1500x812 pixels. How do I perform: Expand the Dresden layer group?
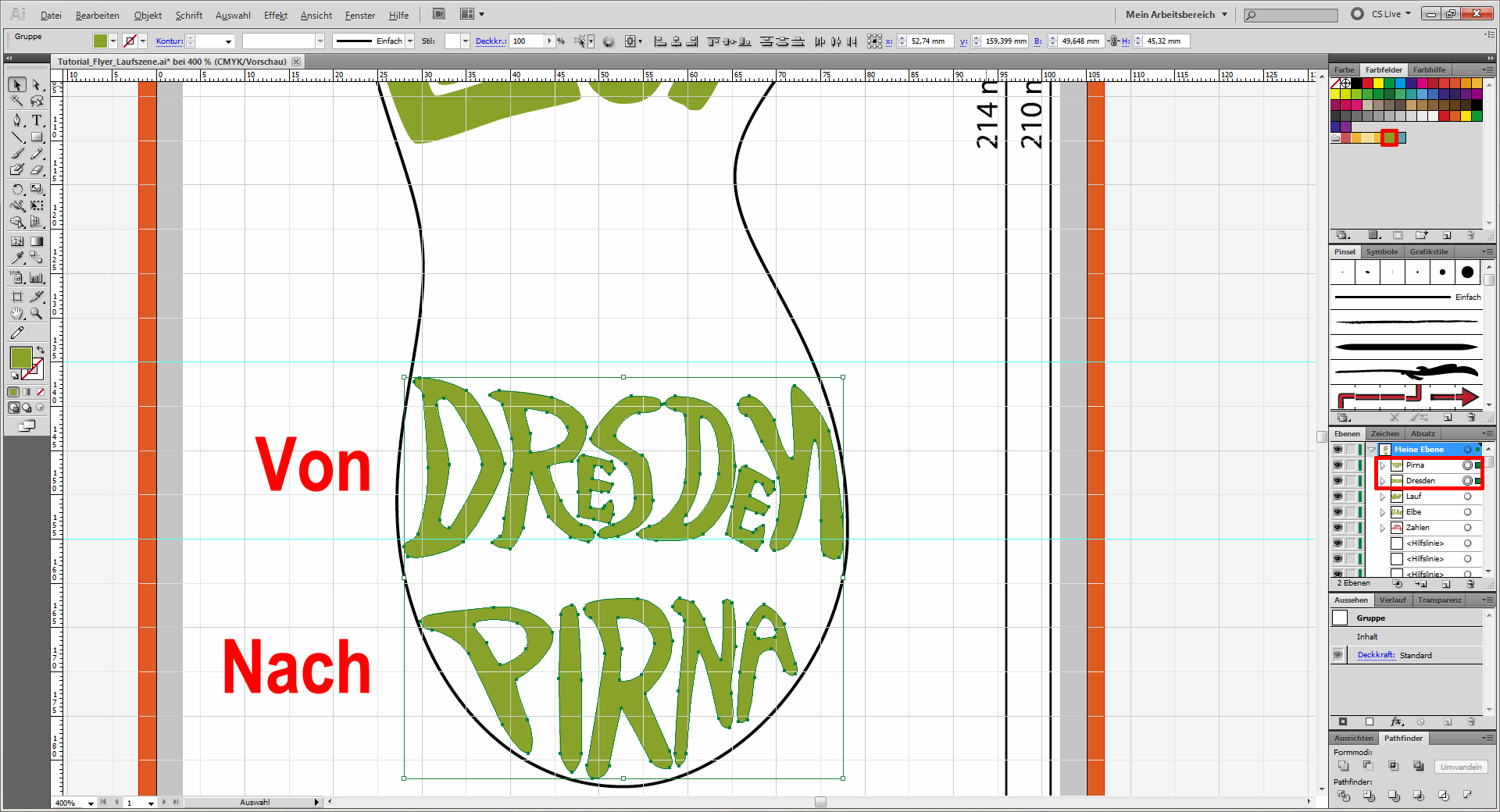point(1383,481)
